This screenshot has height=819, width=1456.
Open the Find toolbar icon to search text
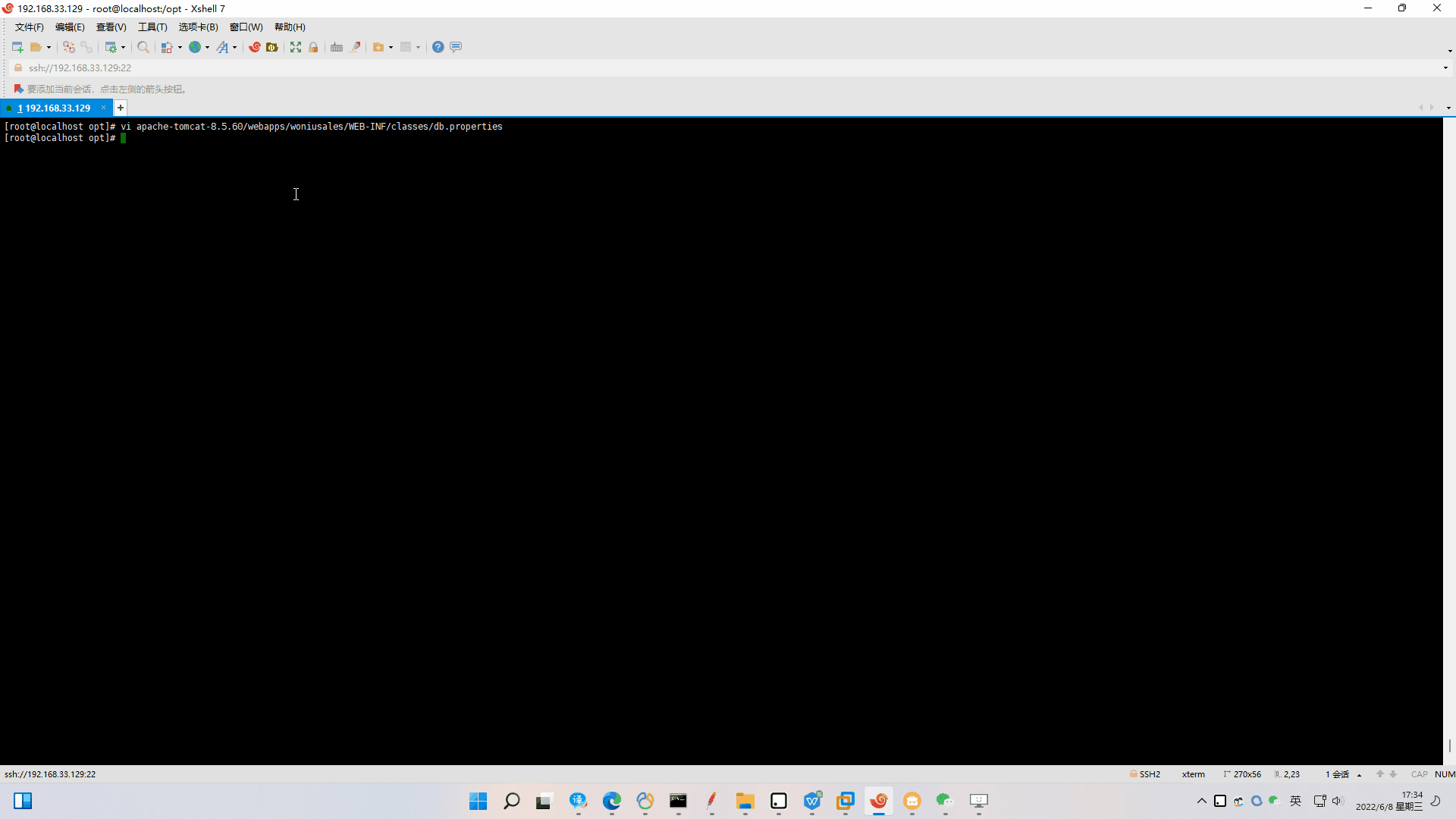[x=143, y=47]
